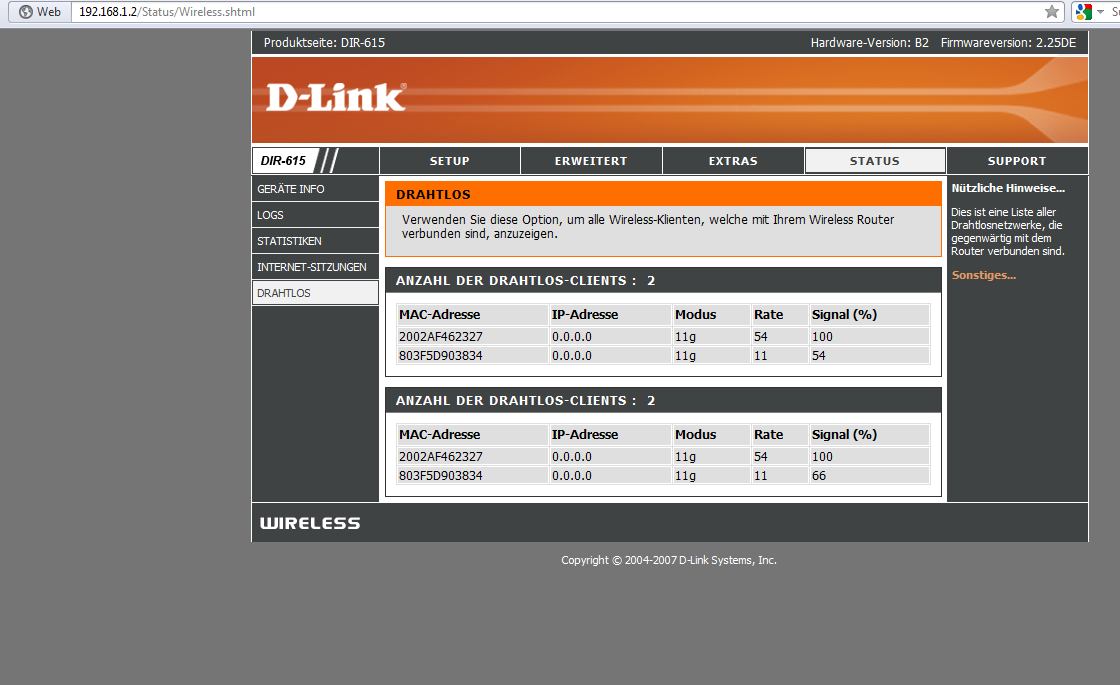This screenshot has width=1120, height=685.
Task: Open INTERNET-SITZUNGEN in the sidebar
Action: pyautogui.click(x=315, y=267)
